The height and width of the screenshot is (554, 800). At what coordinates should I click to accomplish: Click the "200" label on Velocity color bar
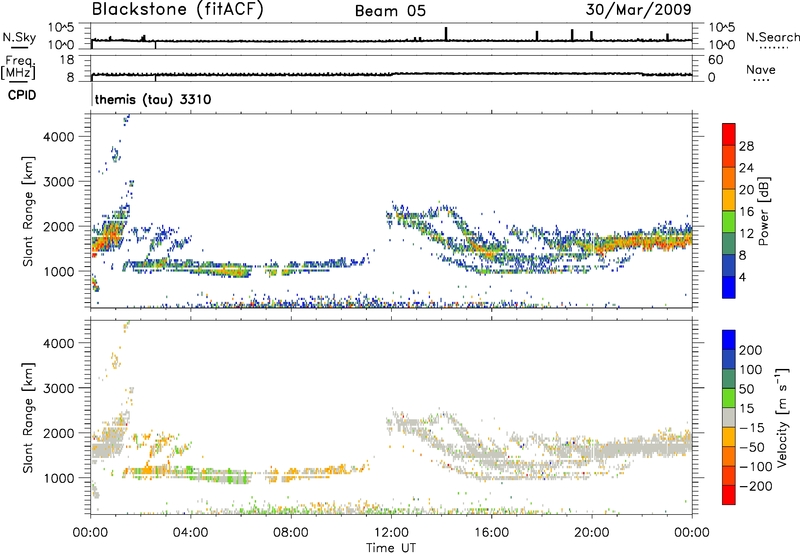coord(751,350)
